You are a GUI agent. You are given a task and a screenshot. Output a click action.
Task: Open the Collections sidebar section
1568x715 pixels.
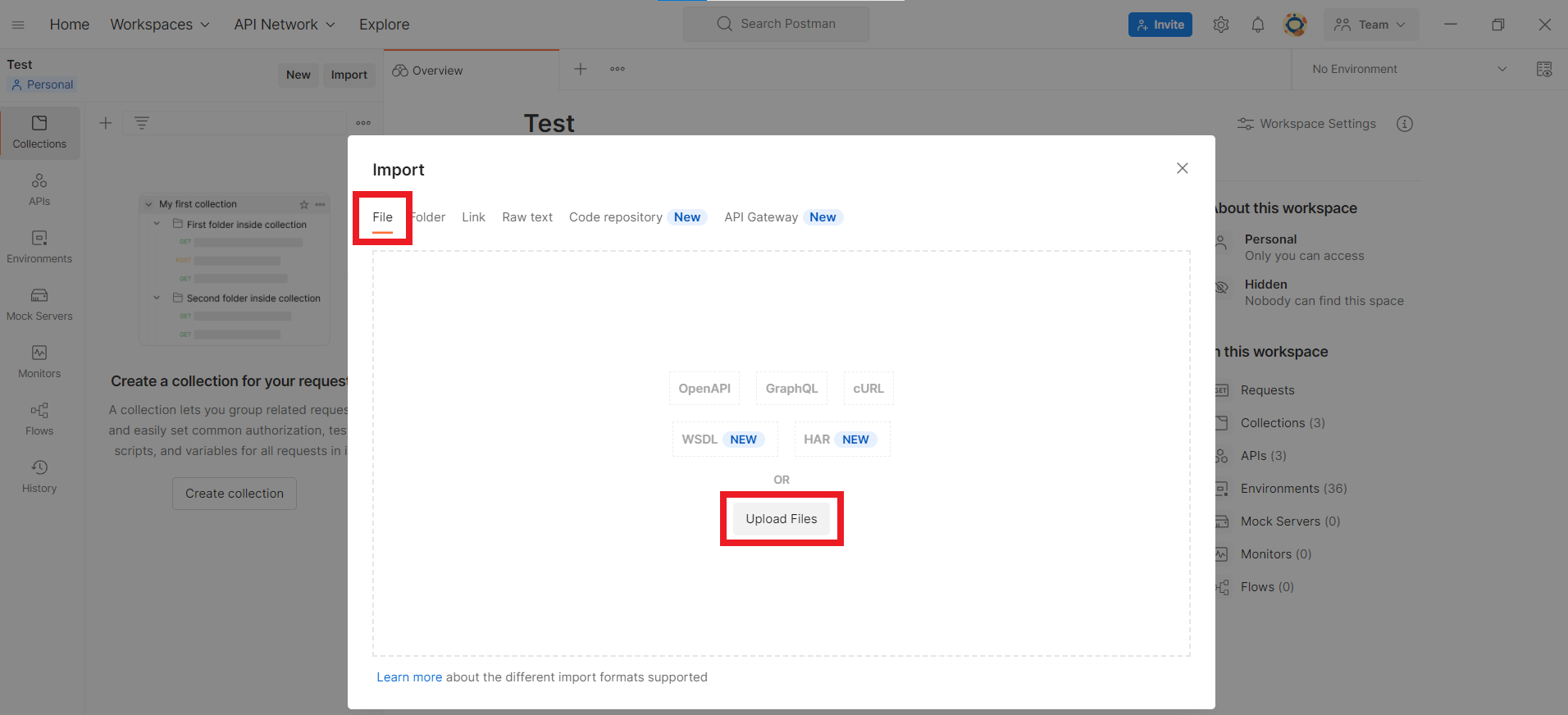(x=39, y=132)
